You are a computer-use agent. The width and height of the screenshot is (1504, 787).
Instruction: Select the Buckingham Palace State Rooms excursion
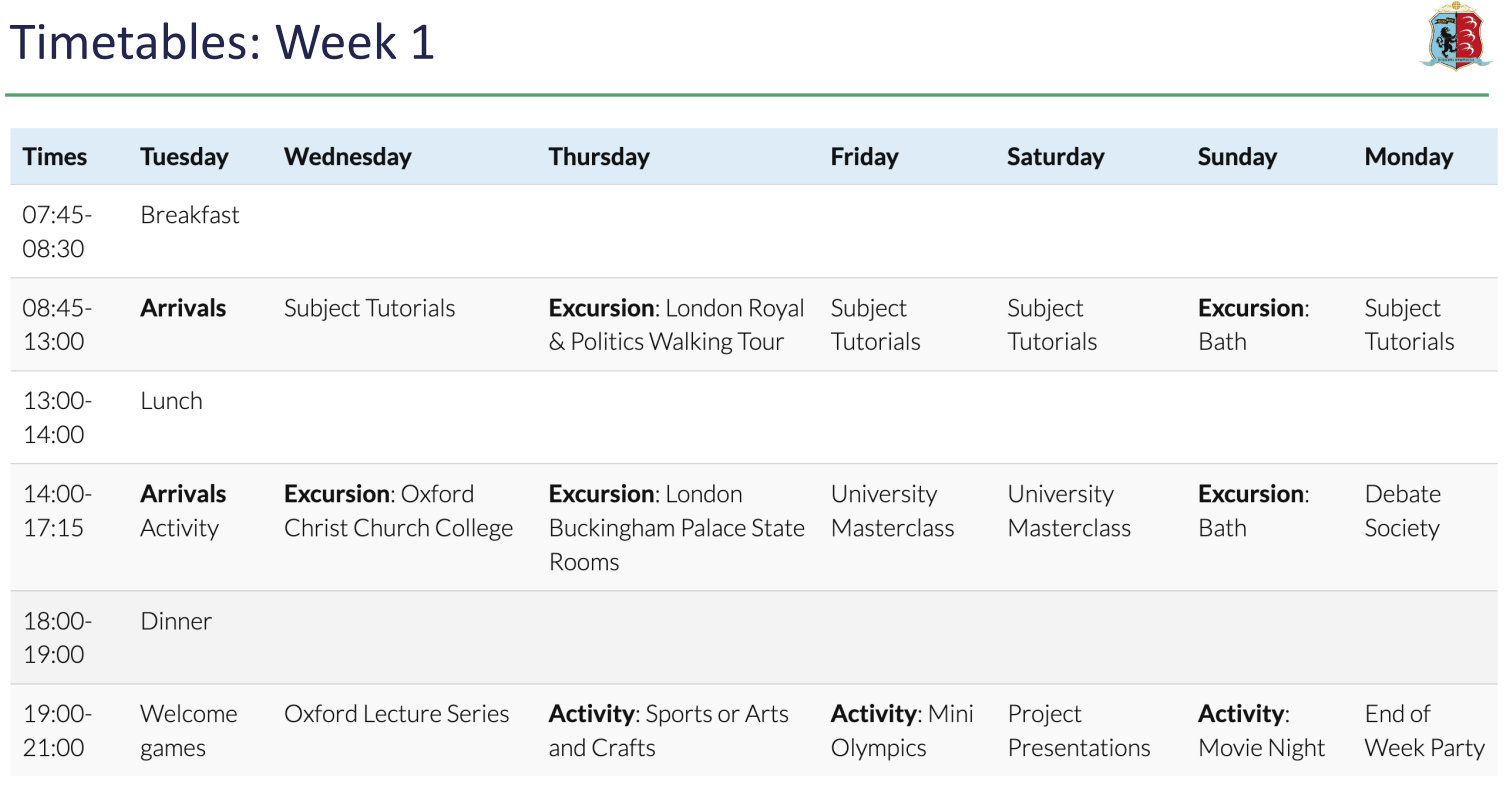[x=677, y=528]
